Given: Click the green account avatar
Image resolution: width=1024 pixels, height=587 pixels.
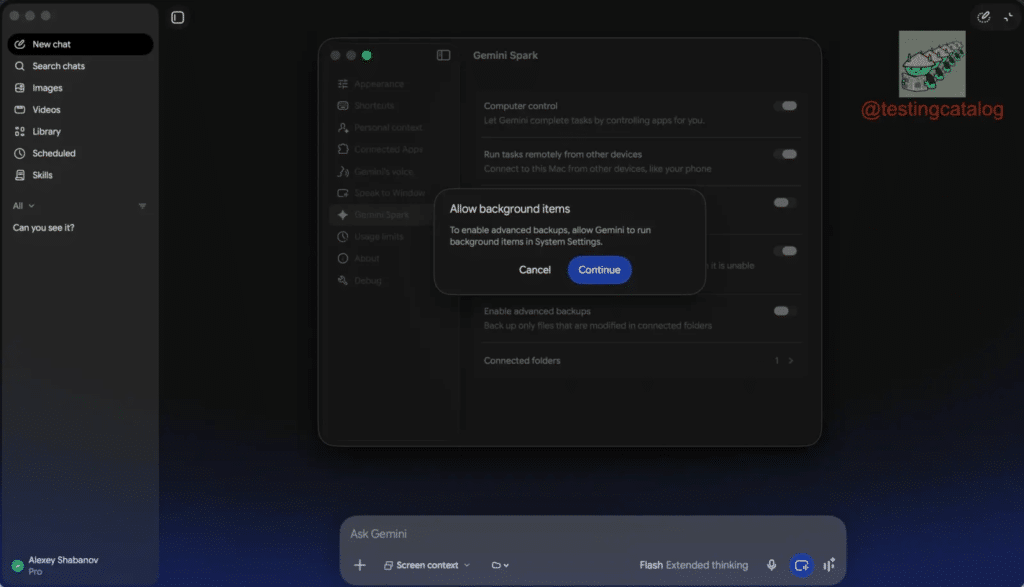Looking at the screenshot, I should [x=18, y=566].
